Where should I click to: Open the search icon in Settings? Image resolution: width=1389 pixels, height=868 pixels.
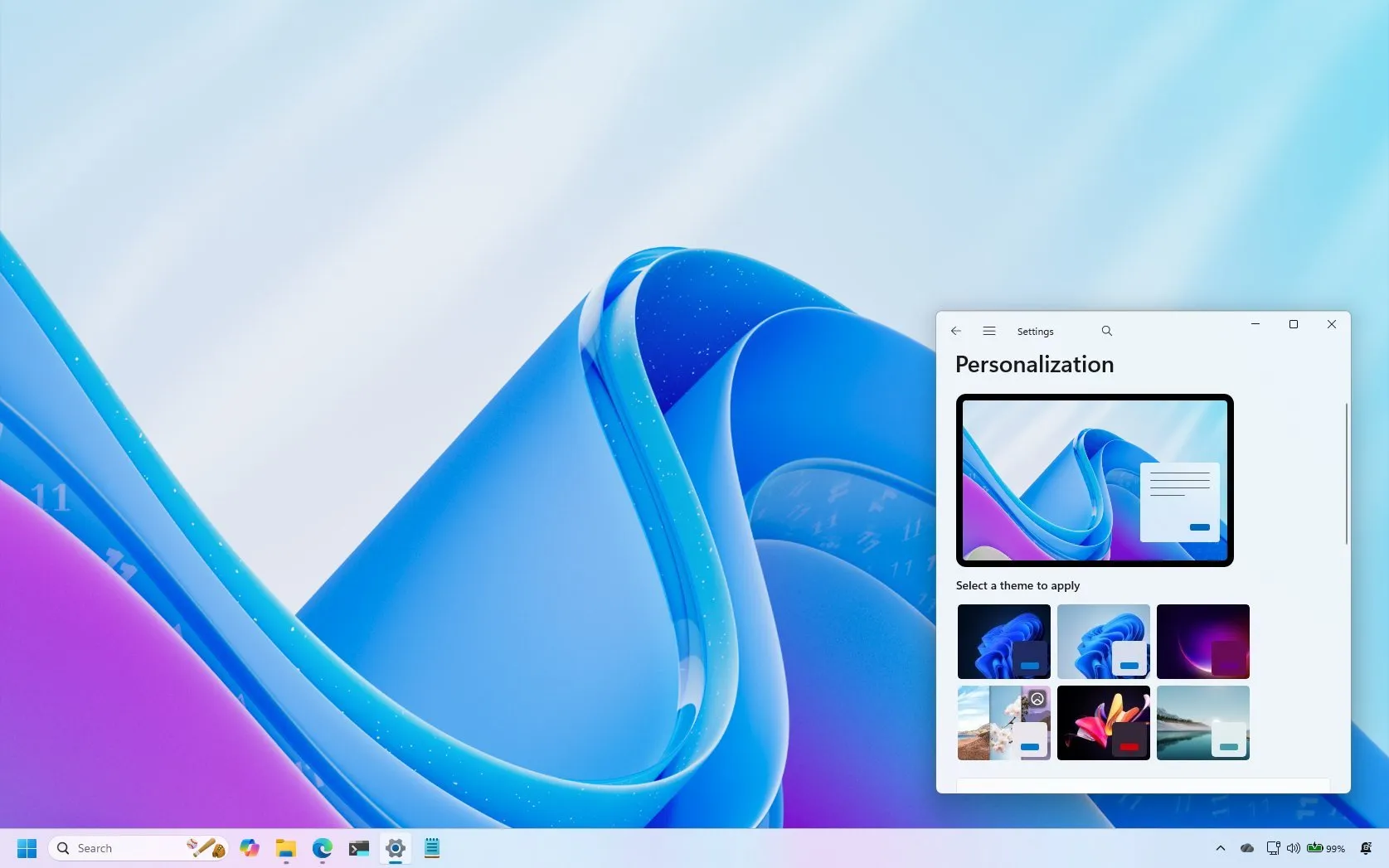coord(1106,330)
